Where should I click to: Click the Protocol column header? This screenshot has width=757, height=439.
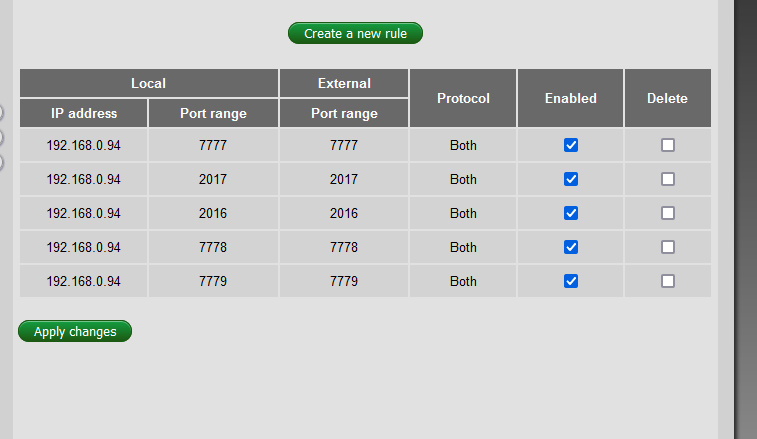(x=463, y=98)
